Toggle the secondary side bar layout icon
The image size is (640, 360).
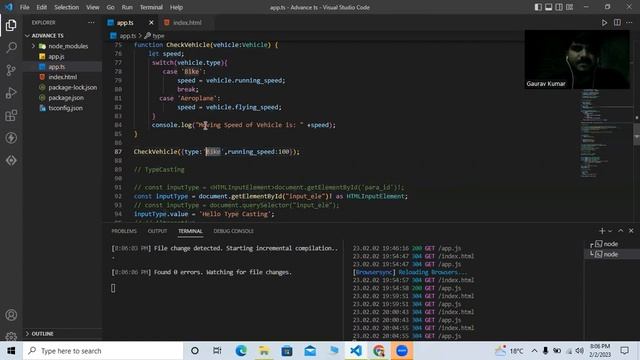tap(559, 7)
